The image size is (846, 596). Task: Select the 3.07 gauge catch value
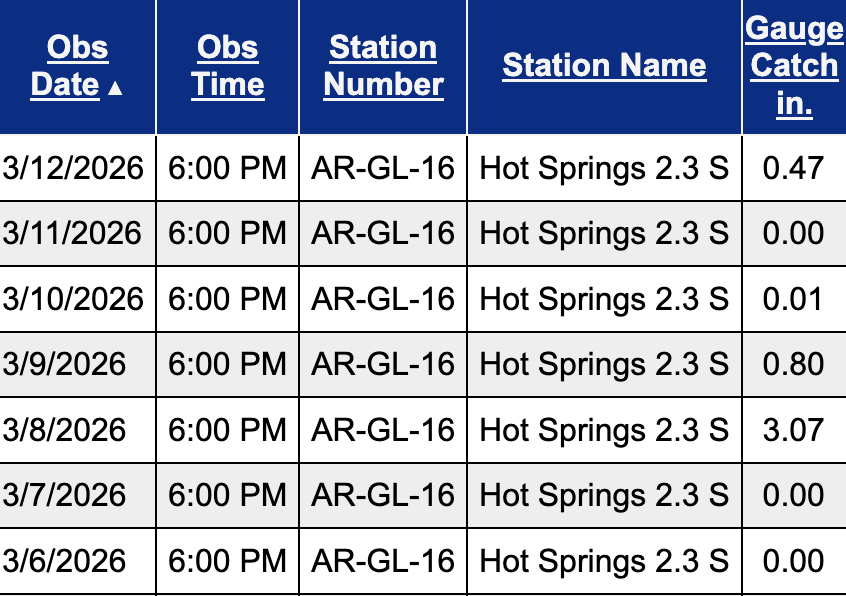[x=793, y=430]
